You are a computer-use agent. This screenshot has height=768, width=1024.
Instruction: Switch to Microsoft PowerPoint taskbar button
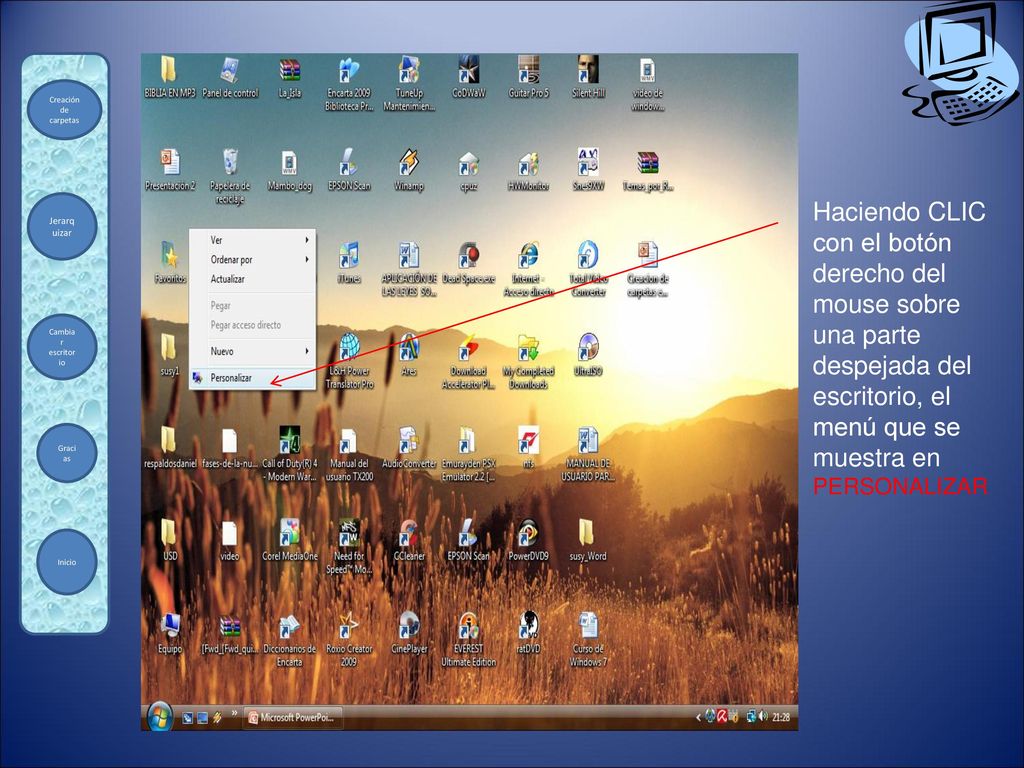(293, 718)
